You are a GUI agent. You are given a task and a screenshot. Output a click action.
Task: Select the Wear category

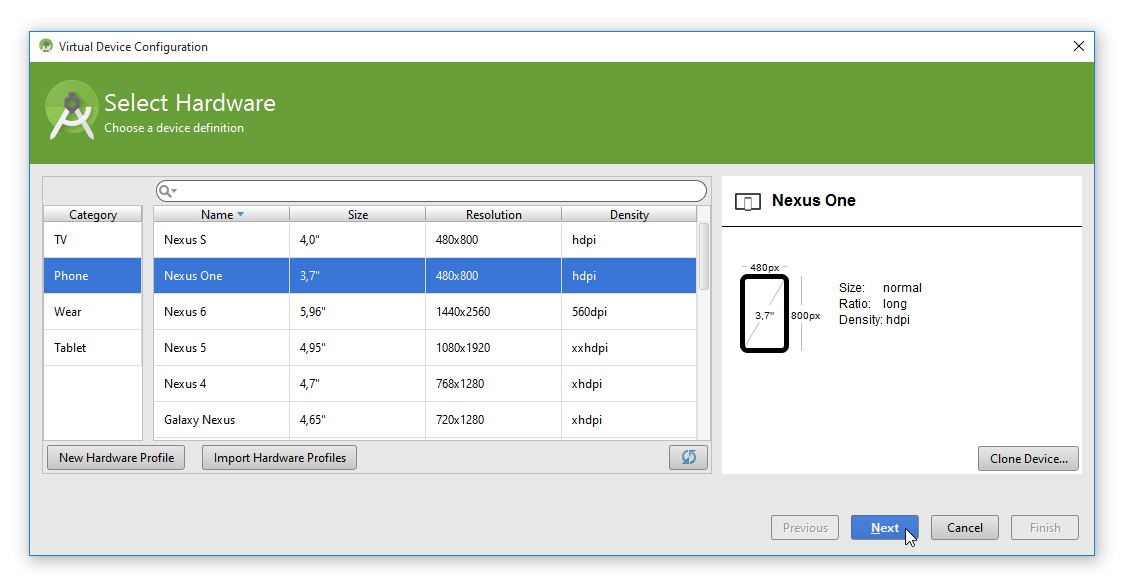(92, 312)
